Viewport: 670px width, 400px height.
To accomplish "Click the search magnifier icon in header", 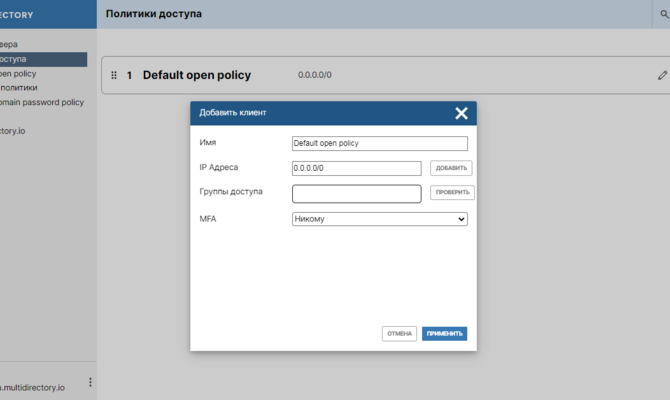I will coord(663,14).
